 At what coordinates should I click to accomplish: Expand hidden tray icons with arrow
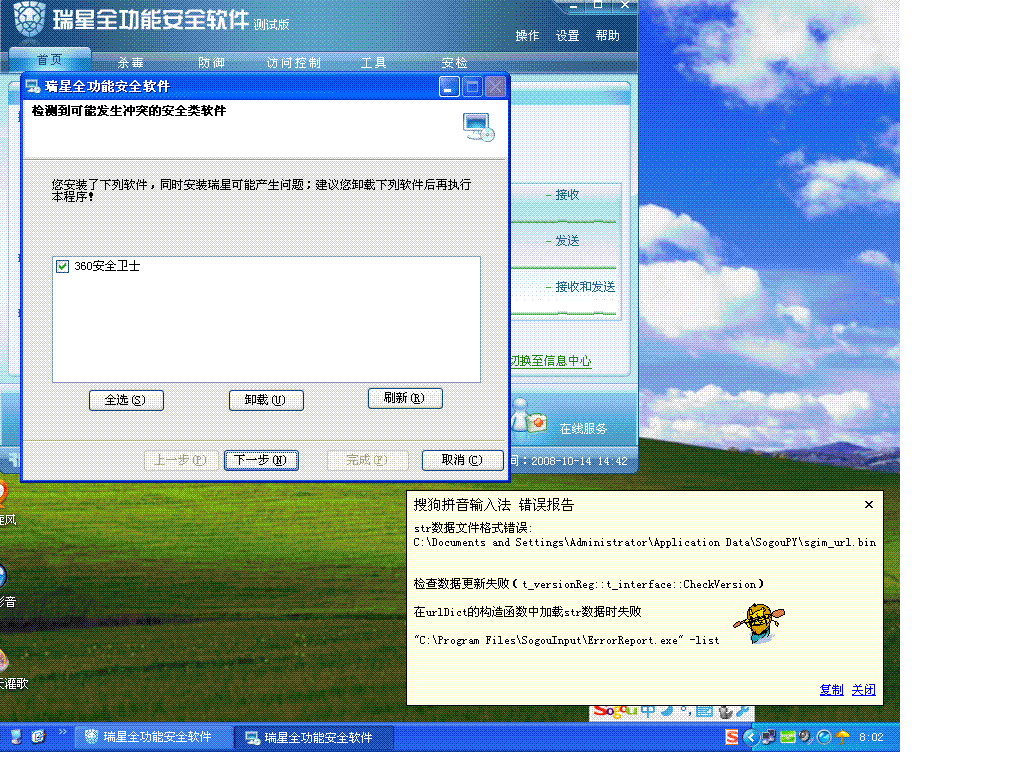coord(750,737)
